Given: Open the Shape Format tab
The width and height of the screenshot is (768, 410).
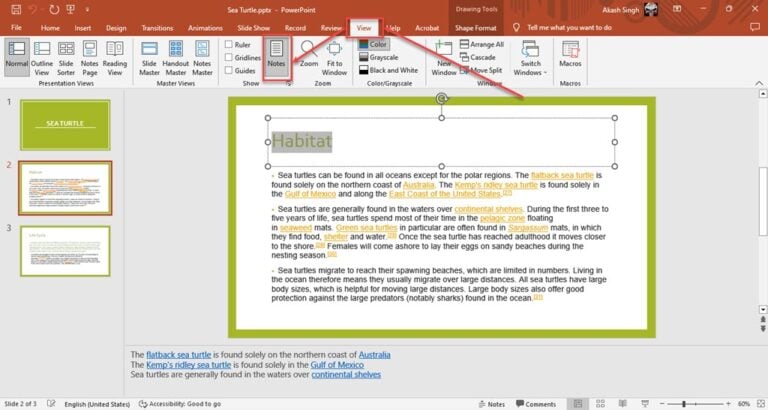Looking at the screenshot, I should point(475,28).
